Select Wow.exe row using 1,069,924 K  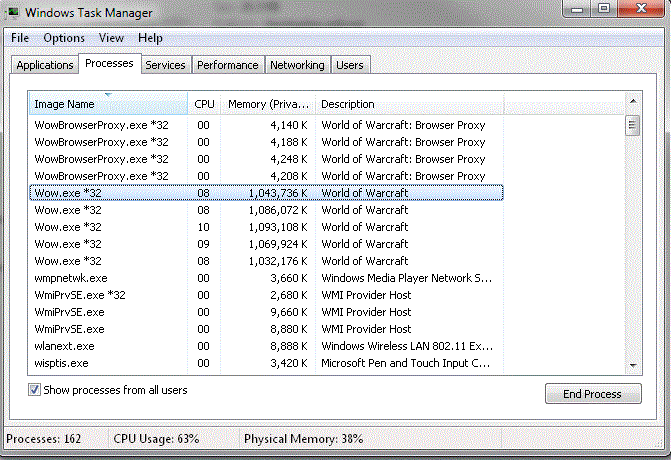[x=266, y=244]
